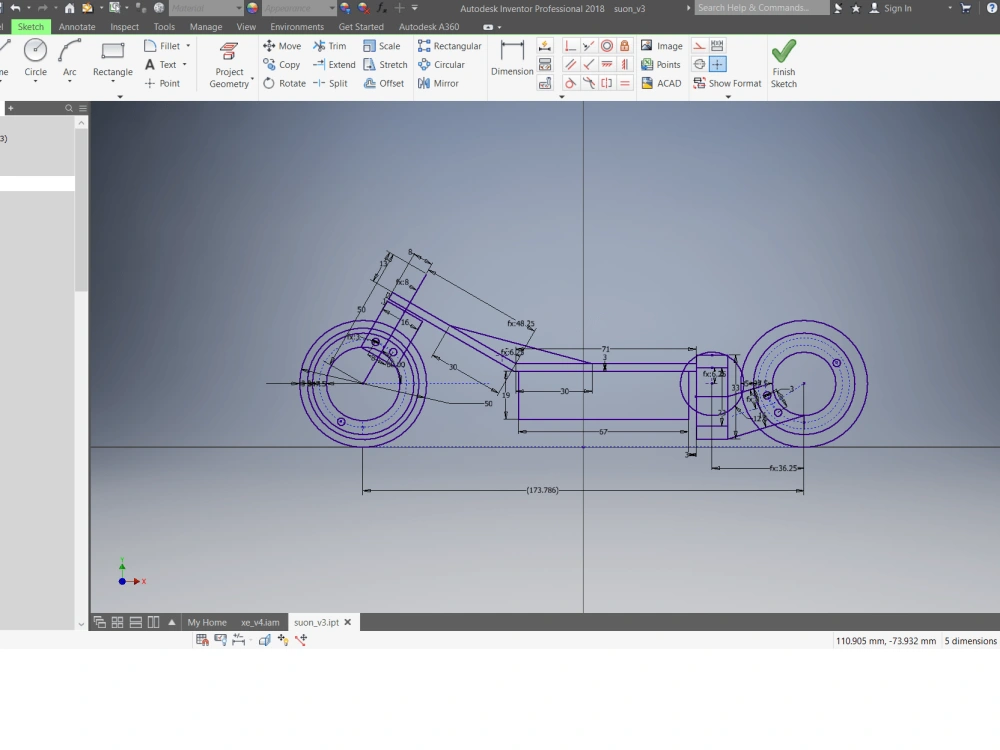This screenshot has height=750, width=1000.
Task: Toggle the Construction line format
Action: point(700,46)
